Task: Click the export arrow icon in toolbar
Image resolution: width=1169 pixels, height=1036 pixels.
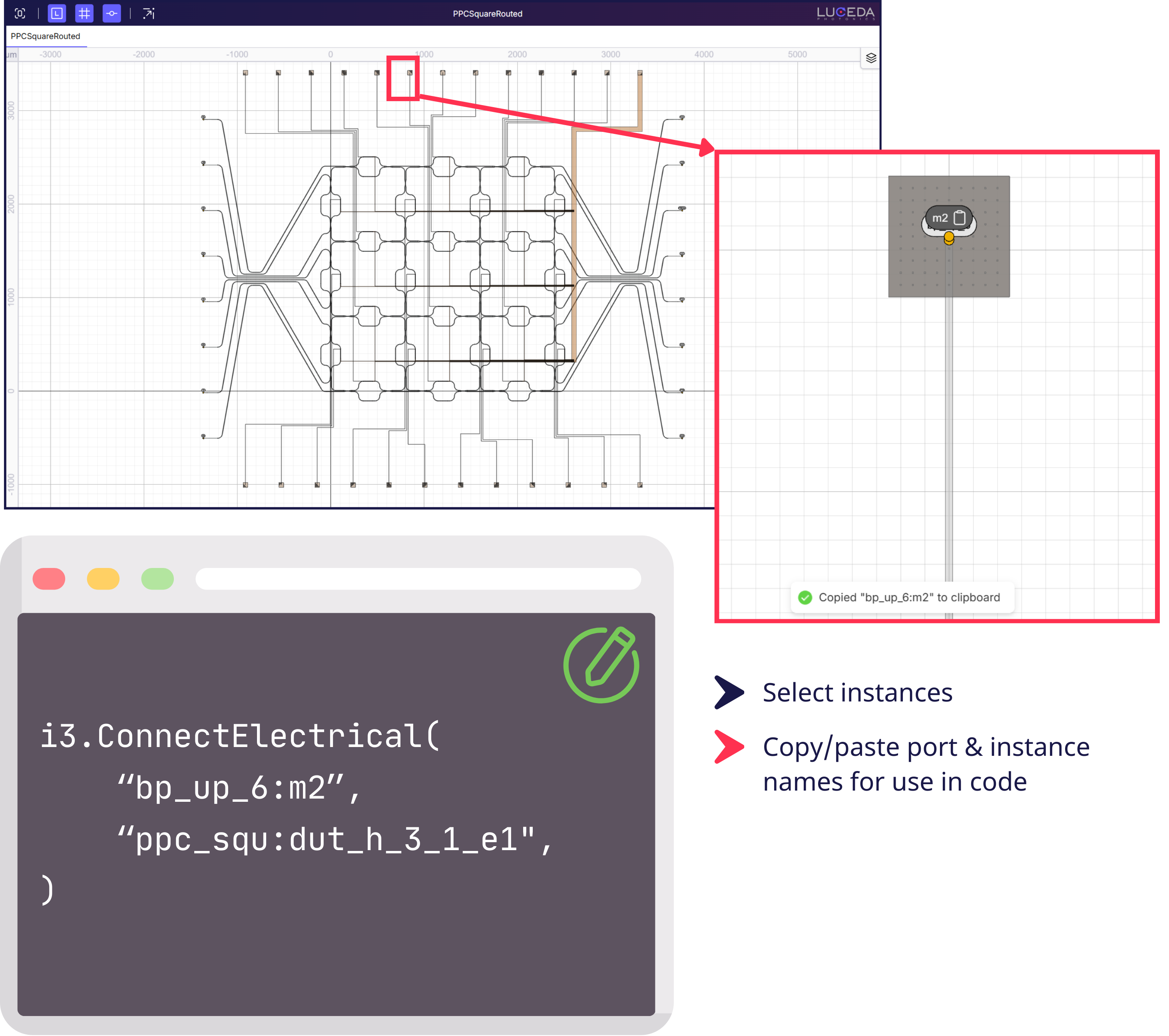Action: (x=149, y=14)
